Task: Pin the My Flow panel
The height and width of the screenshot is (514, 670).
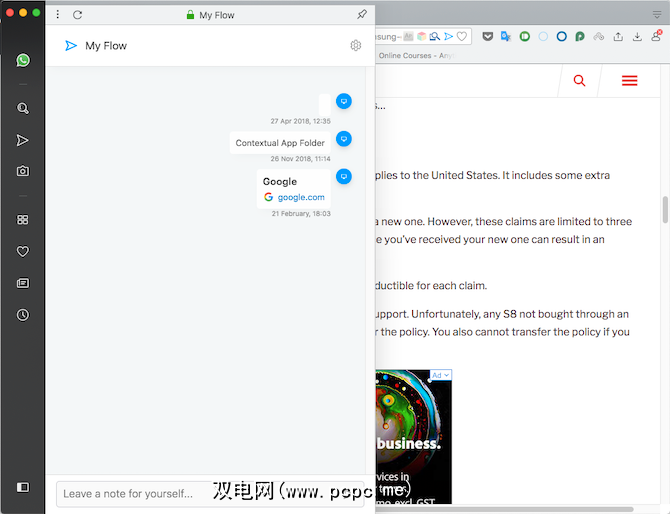Action: click(x=362, y=15)
